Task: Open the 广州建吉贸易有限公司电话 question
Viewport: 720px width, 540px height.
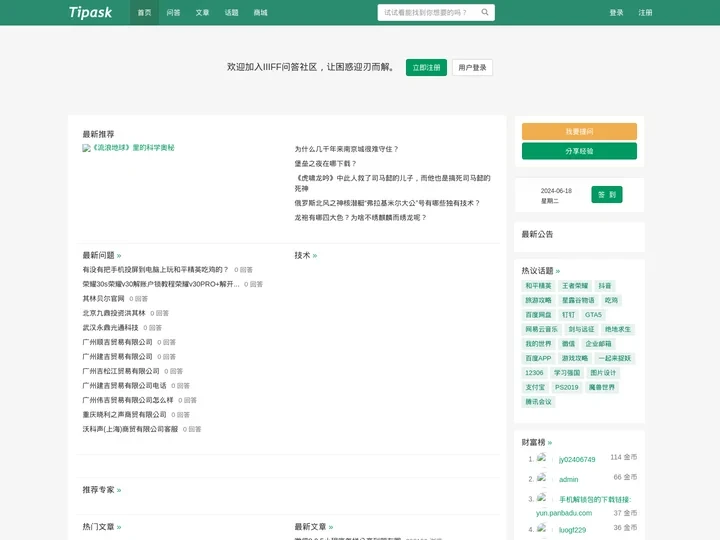Action: point(124,386)
